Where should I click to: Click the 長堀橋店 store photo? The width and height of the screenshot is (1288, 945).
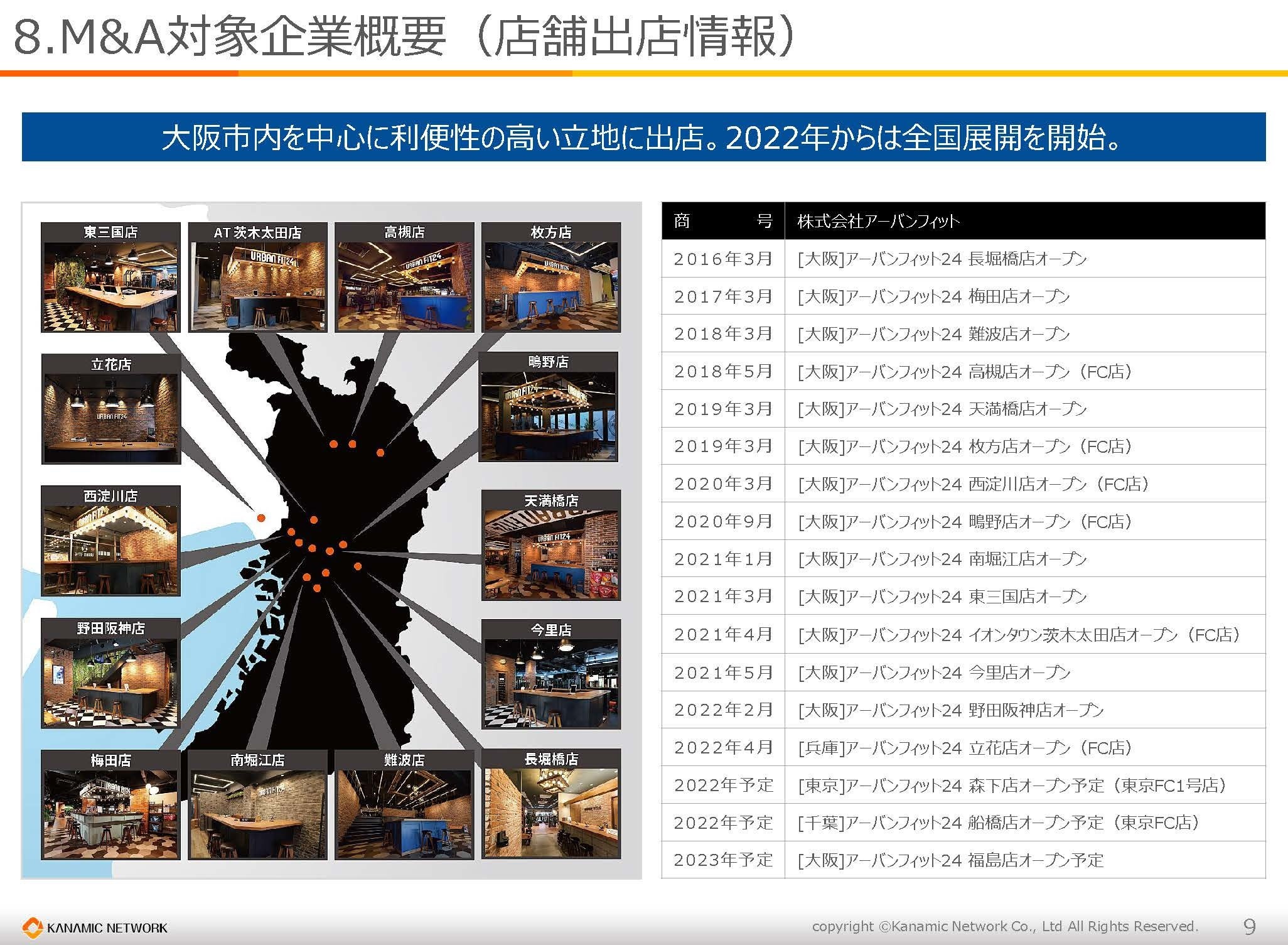551,813
